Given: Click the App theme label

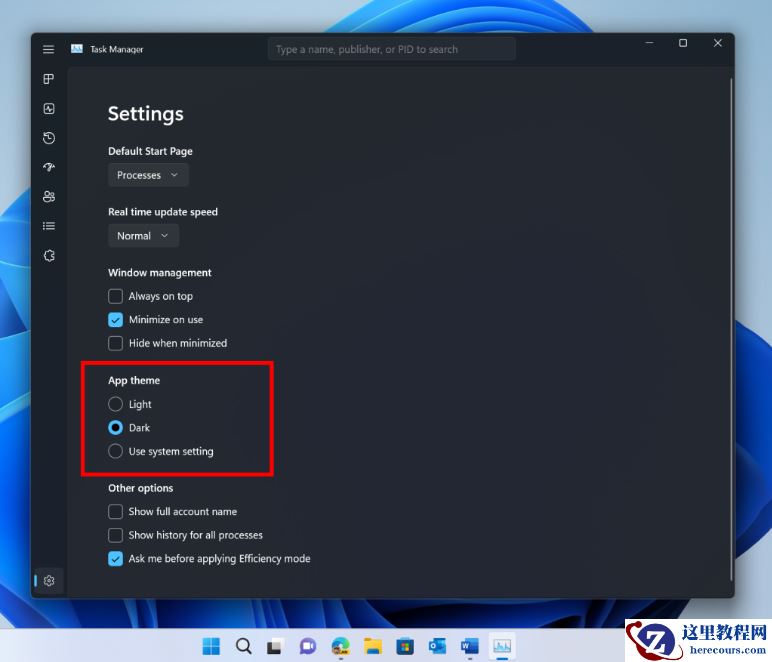Looking at the screenshot, I should 134,380.
